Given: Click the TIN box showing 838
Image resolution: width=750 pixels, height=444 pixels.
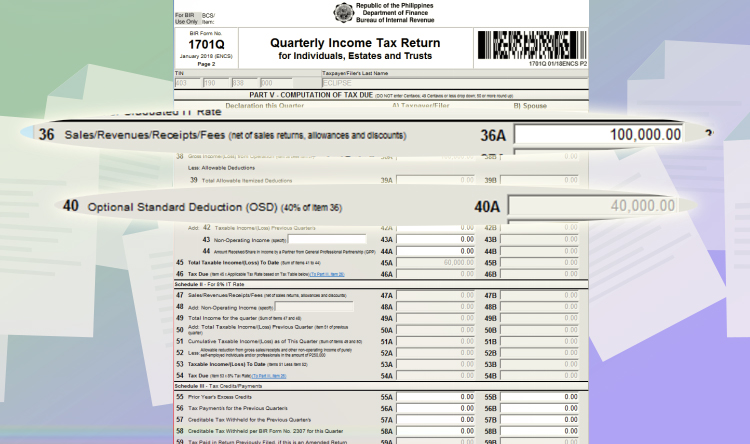Looking at the screenshot, I should tap(244, 83).
